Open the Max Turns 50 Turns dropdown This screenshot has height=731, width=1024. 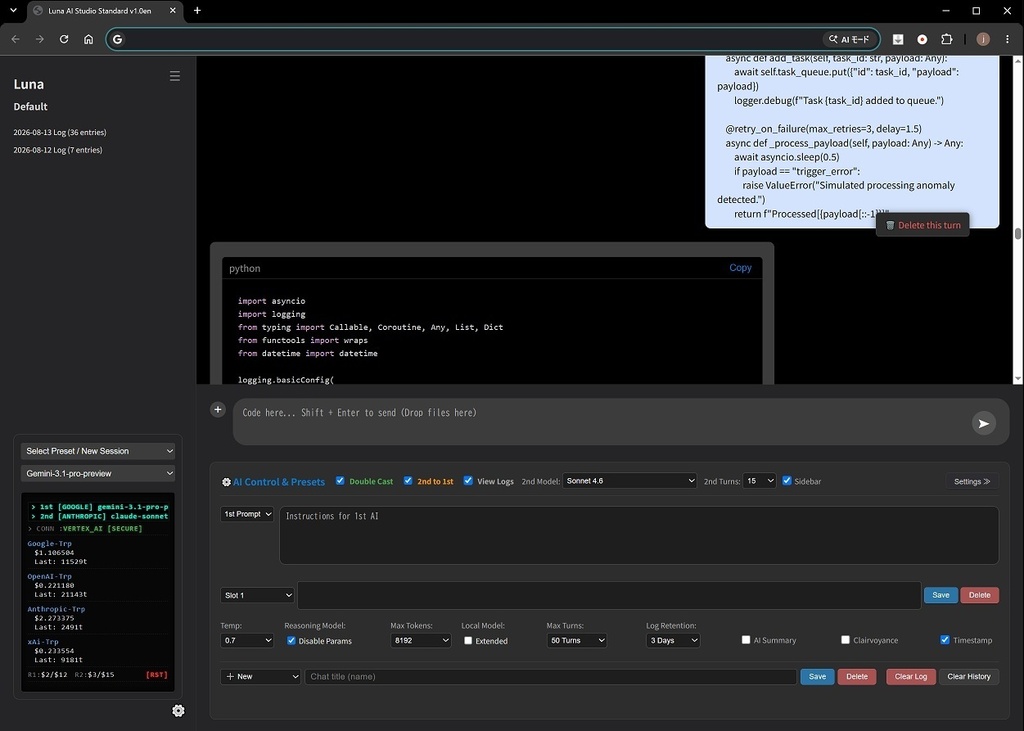click(577, 641)
